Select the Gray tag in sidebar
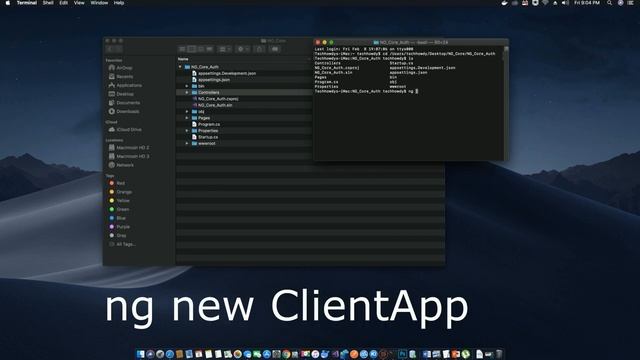Image resolution: width=640 pixels, height=360 pixels. (x=118, y=236)
